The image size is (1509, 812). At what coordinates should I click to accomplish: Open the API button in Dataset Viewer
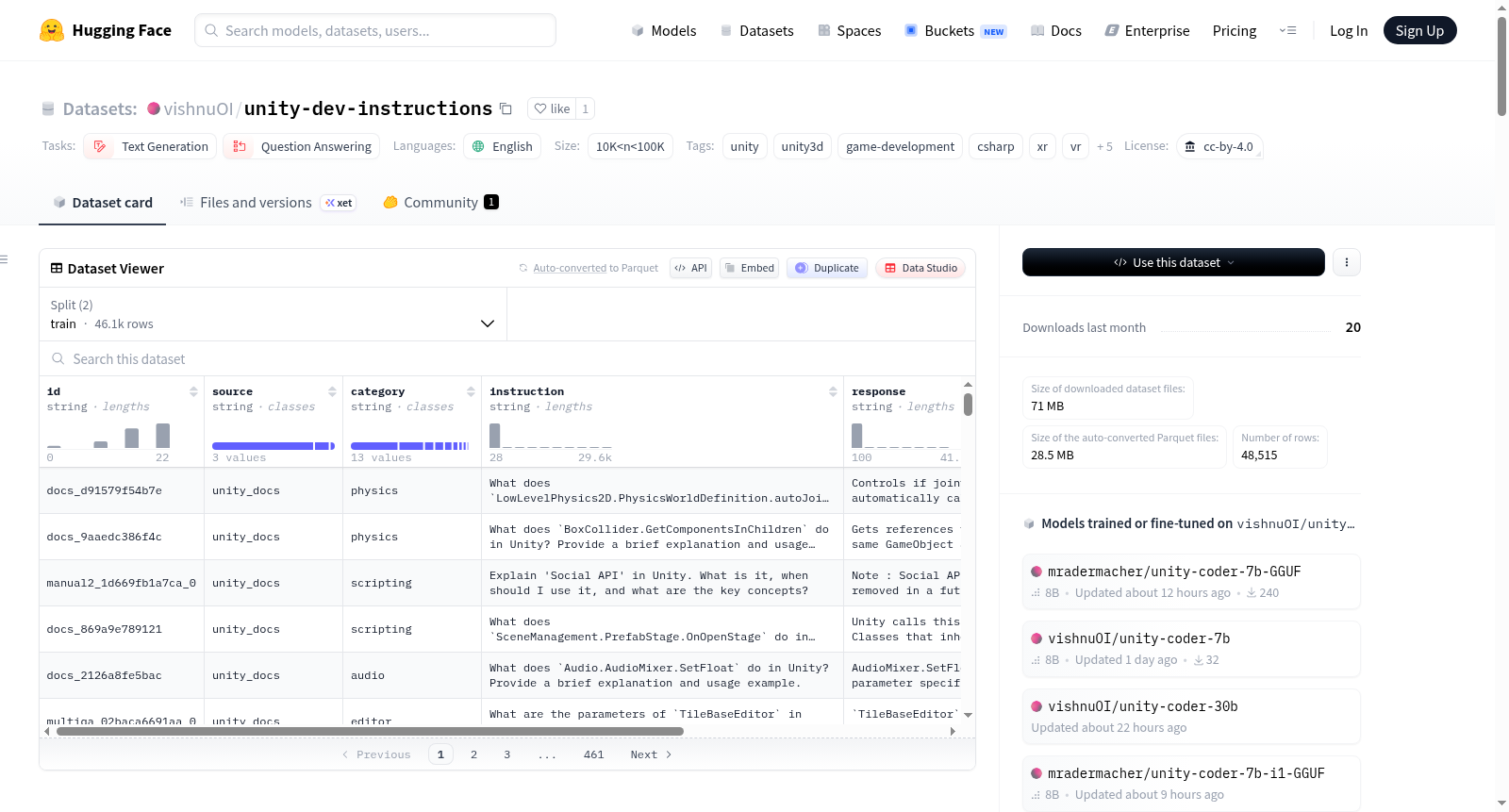click(x=690, y=268)
